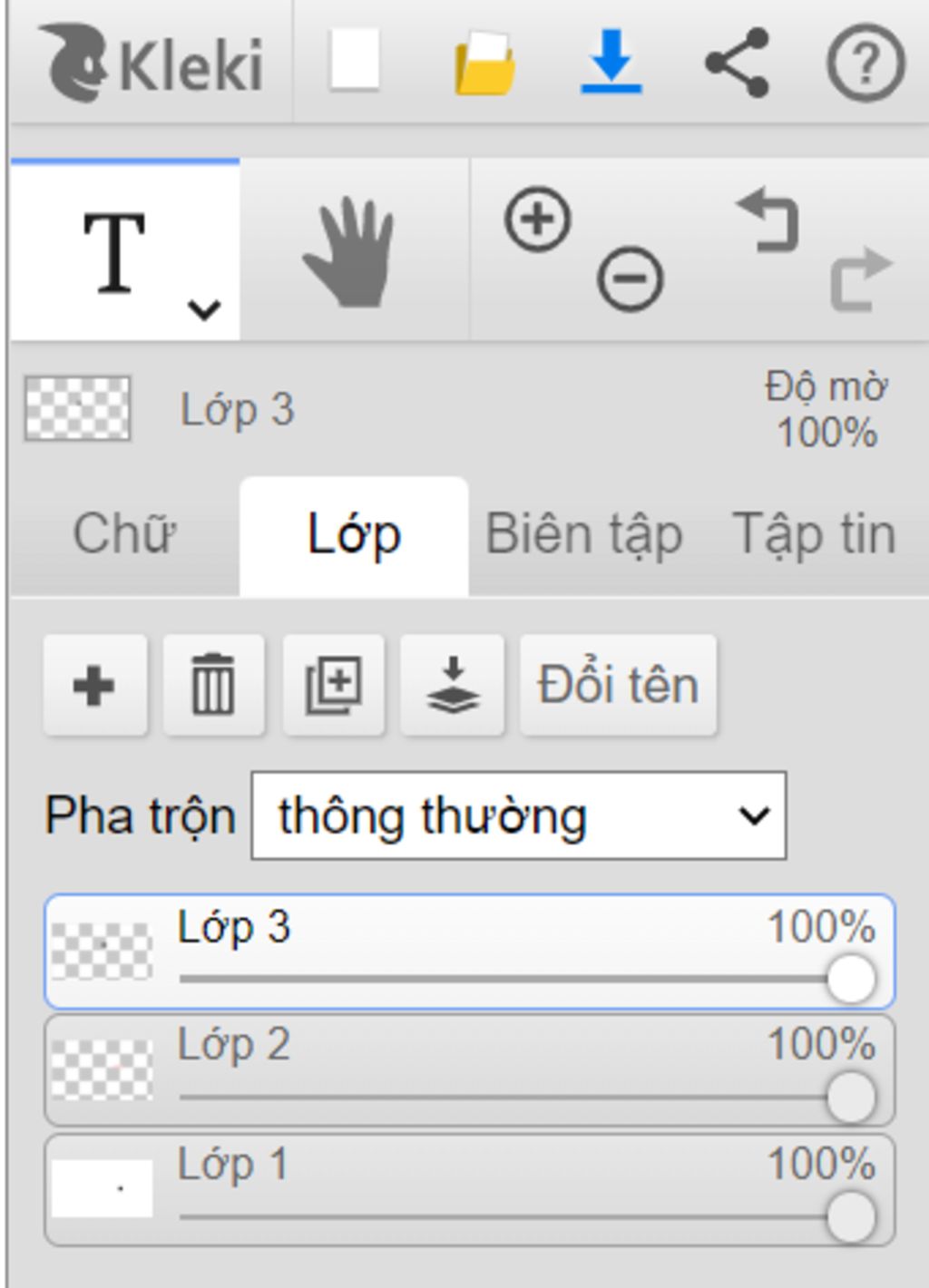The image size is (929, 1288).
Task: Add a new layer with plus button
Action: point(95,685)
